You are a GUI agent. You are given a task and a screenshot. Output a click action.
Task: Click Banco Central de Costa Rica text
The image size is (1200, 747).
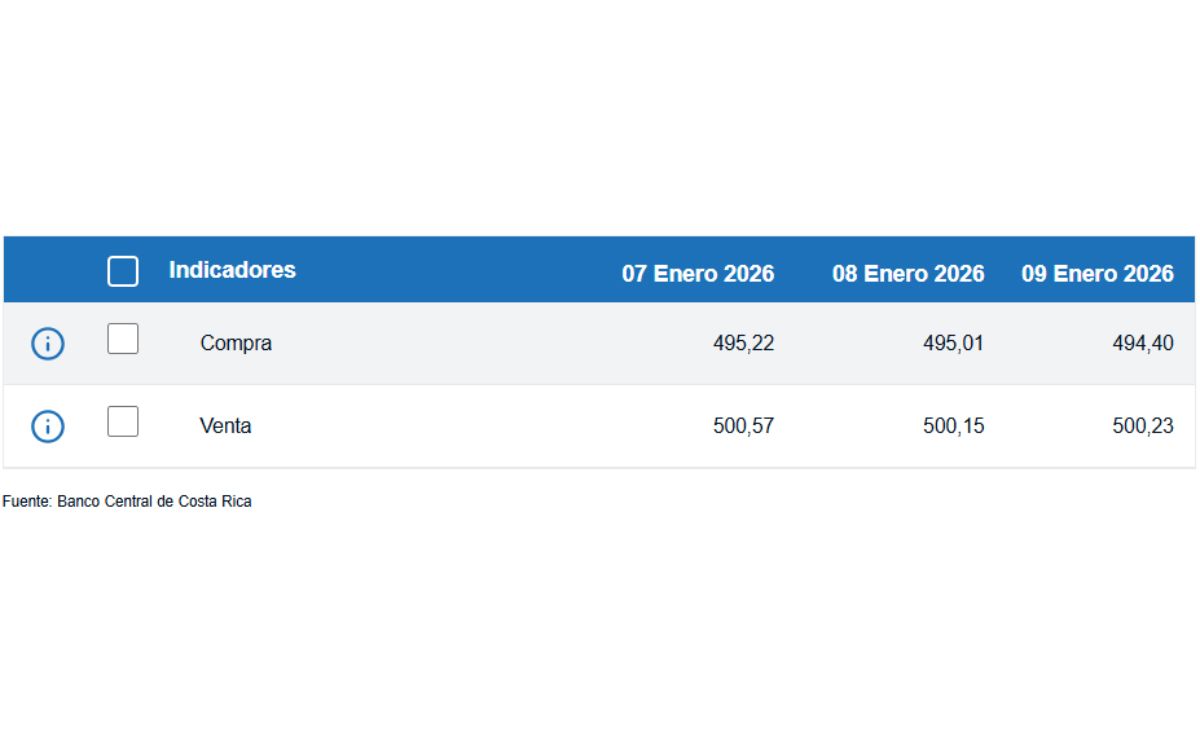(x=154, y=502)
